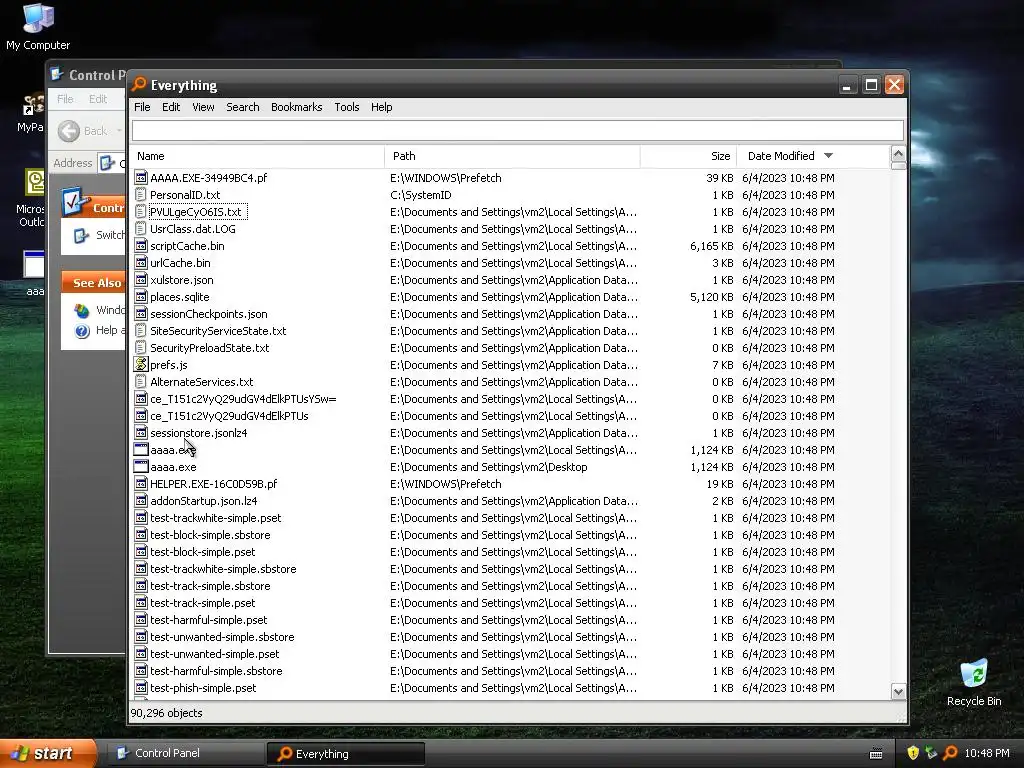Select test-track-simple.sbstore file name

pos(210,586)
